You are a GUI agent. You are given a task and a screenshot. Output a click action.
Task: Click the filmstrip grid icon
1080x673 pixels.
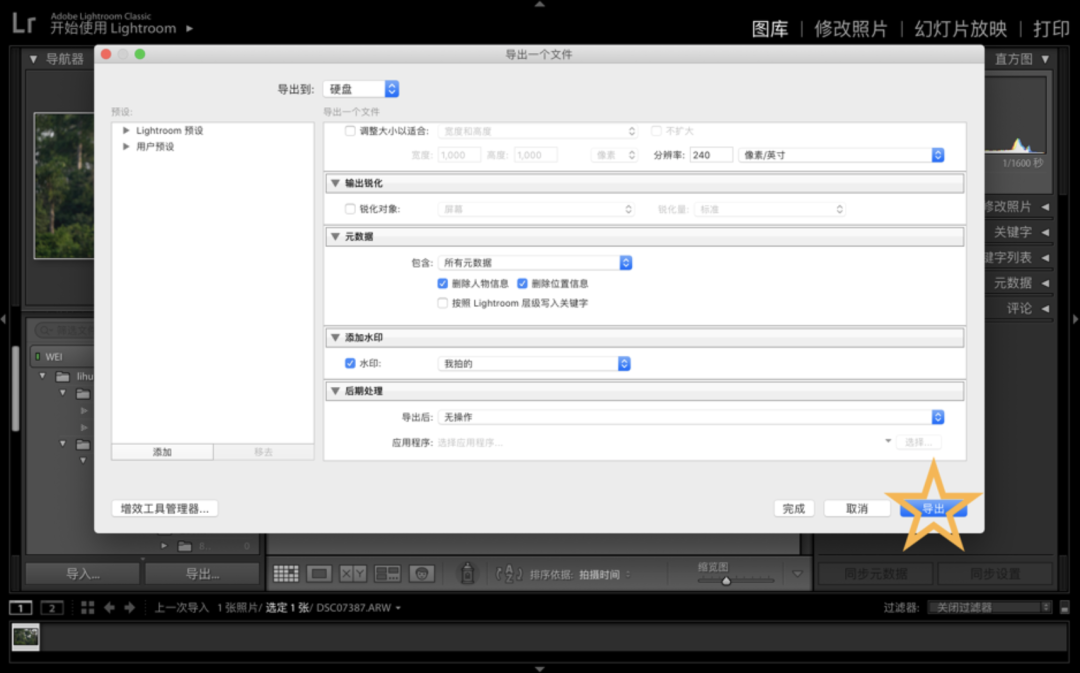coord(88,607)
